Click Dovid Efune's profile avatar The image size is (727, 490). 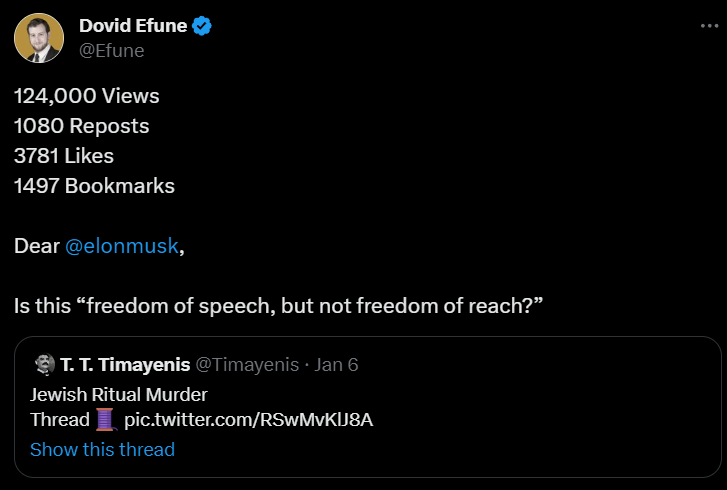click(x=39, y=38)
